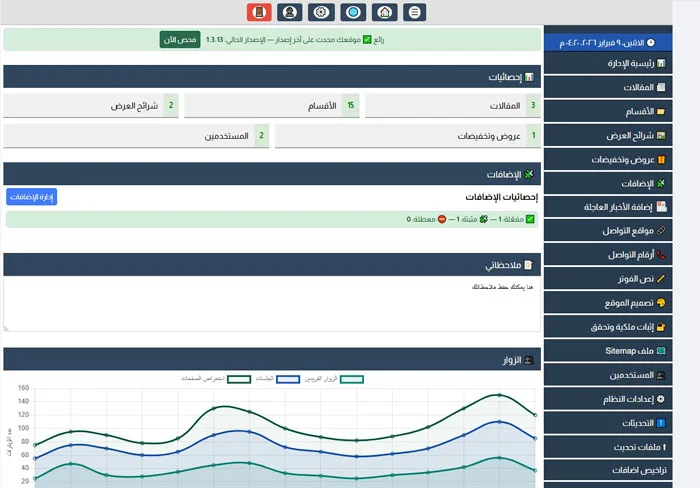Click inside the ملاحظاتي notes text area
Image resolution: width=700 pixels, height=488 pixels.
(270, 305)
